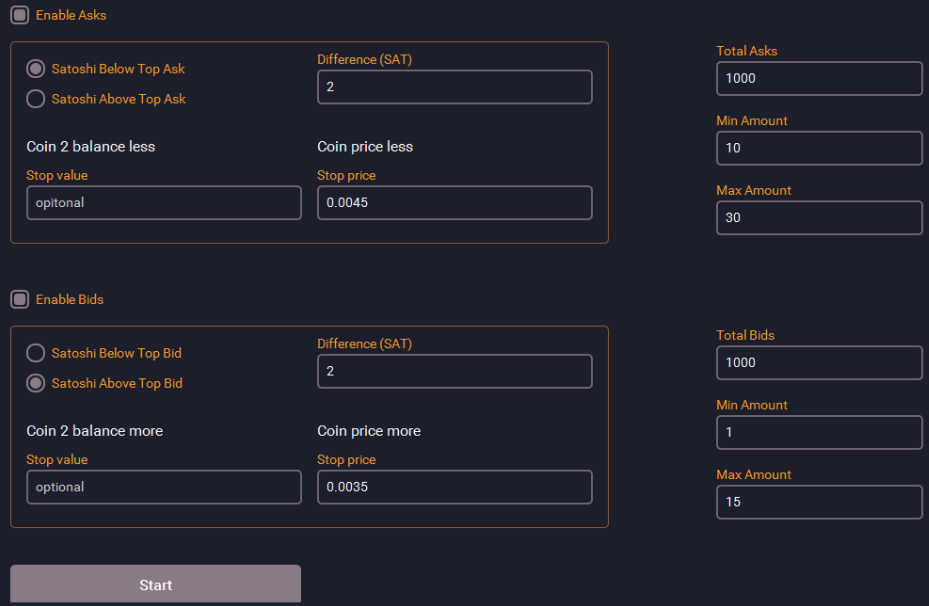Click the asks Max Amount field showing 30
Screen dimensions: 929x606
(819, 217)
